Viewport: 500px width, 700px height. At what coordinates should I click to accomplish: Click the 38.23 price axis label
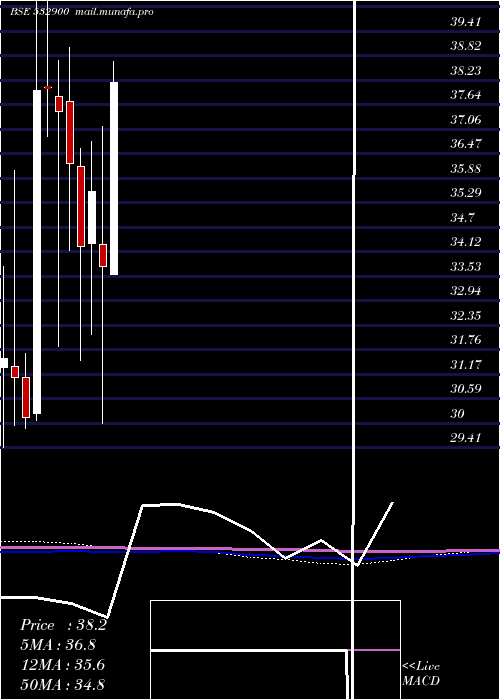coord(466,71)
